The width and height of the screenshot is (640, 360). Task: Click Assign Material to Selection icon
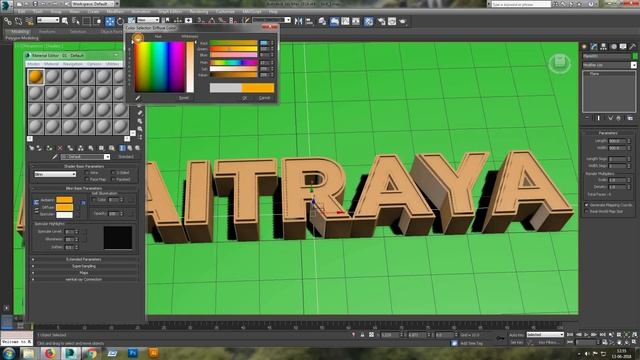coord(49,148)
